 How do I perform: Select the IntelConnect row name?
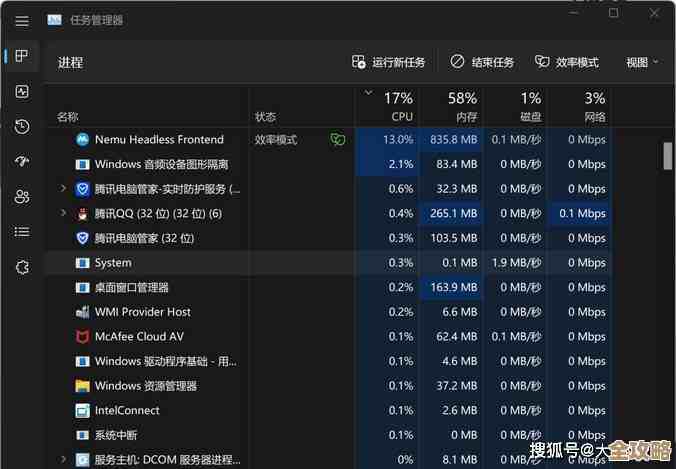(127, 410)
